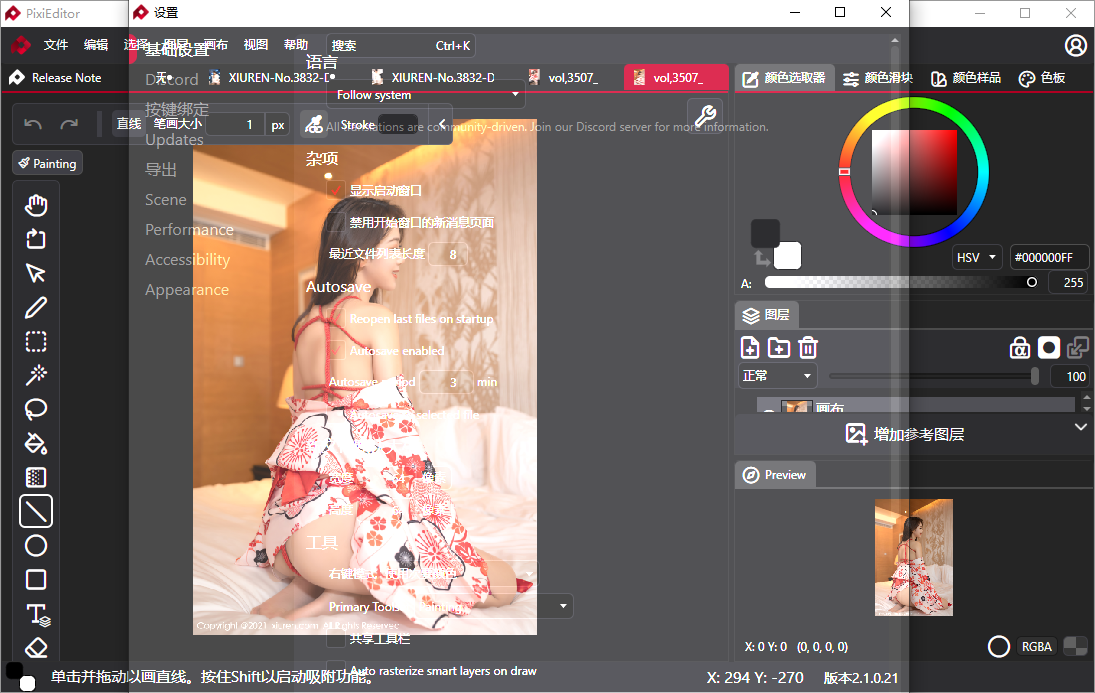1095x693 pixels.
Task: Open the 视图 menu
Action: (x=255, y=45)
